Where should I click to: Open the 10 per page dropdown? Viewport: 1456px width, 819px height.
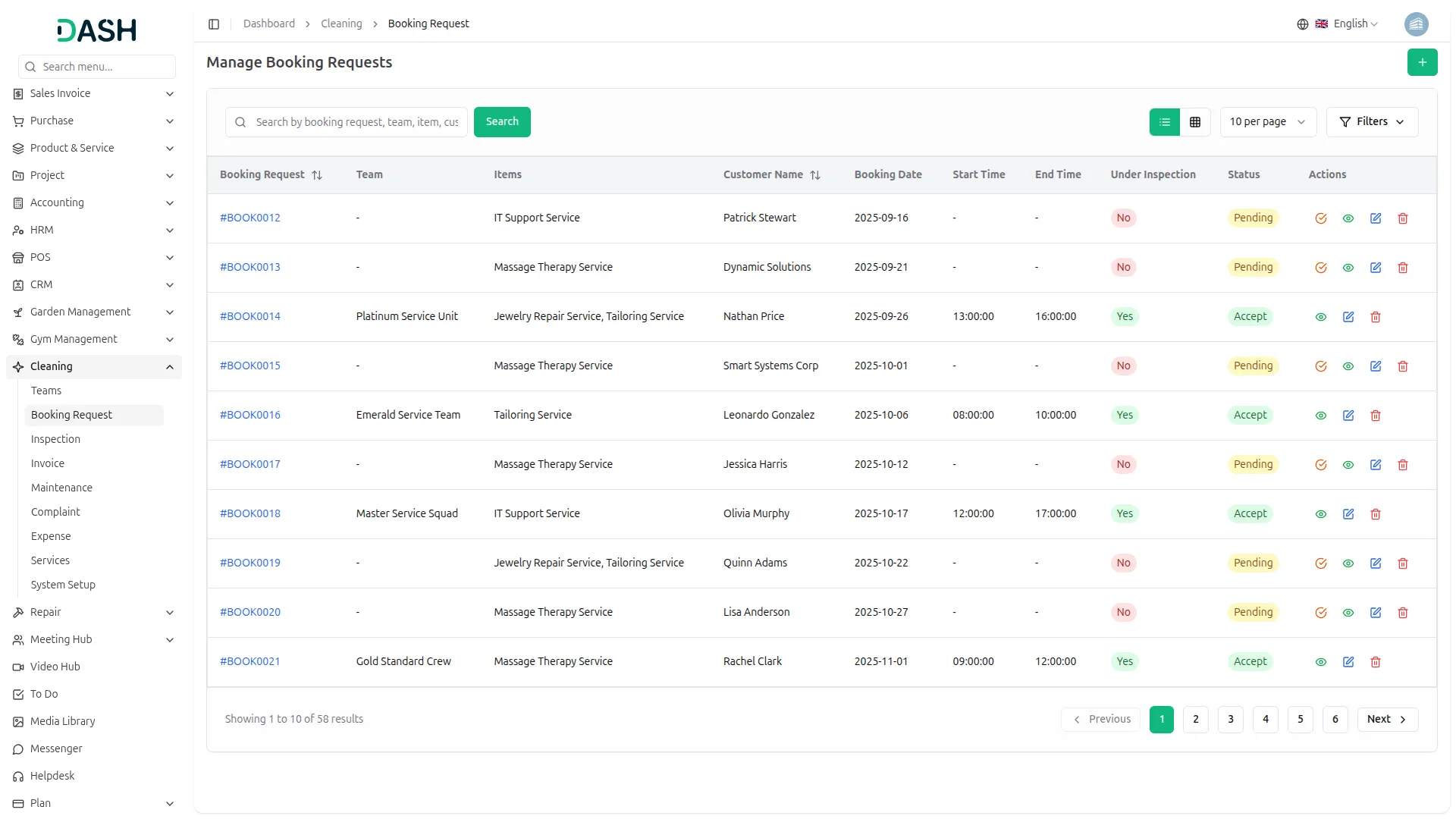(x=1268, y=122)
